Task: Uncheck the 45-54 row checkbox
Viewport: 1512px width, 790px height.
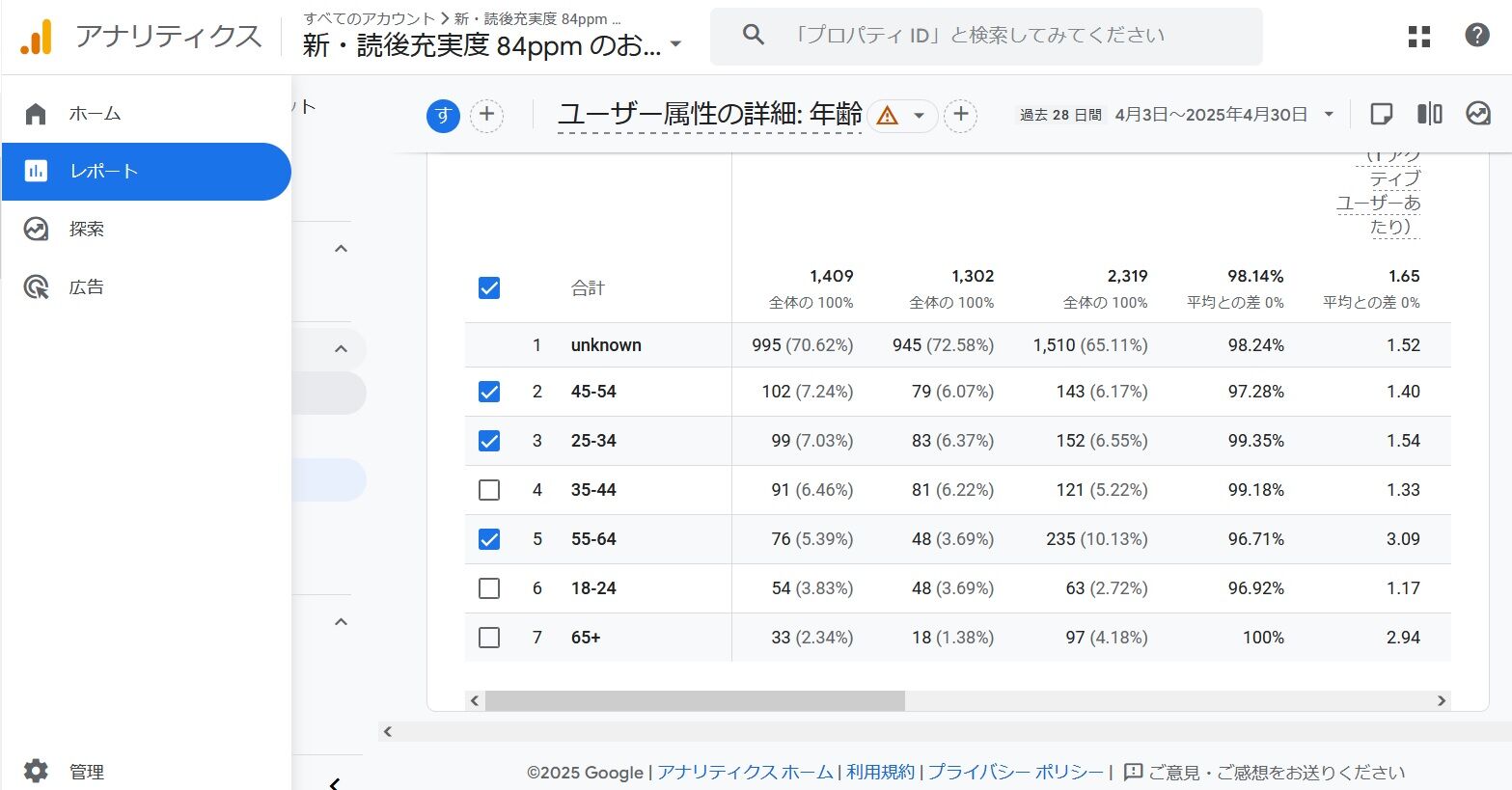Action: point(489,392)
